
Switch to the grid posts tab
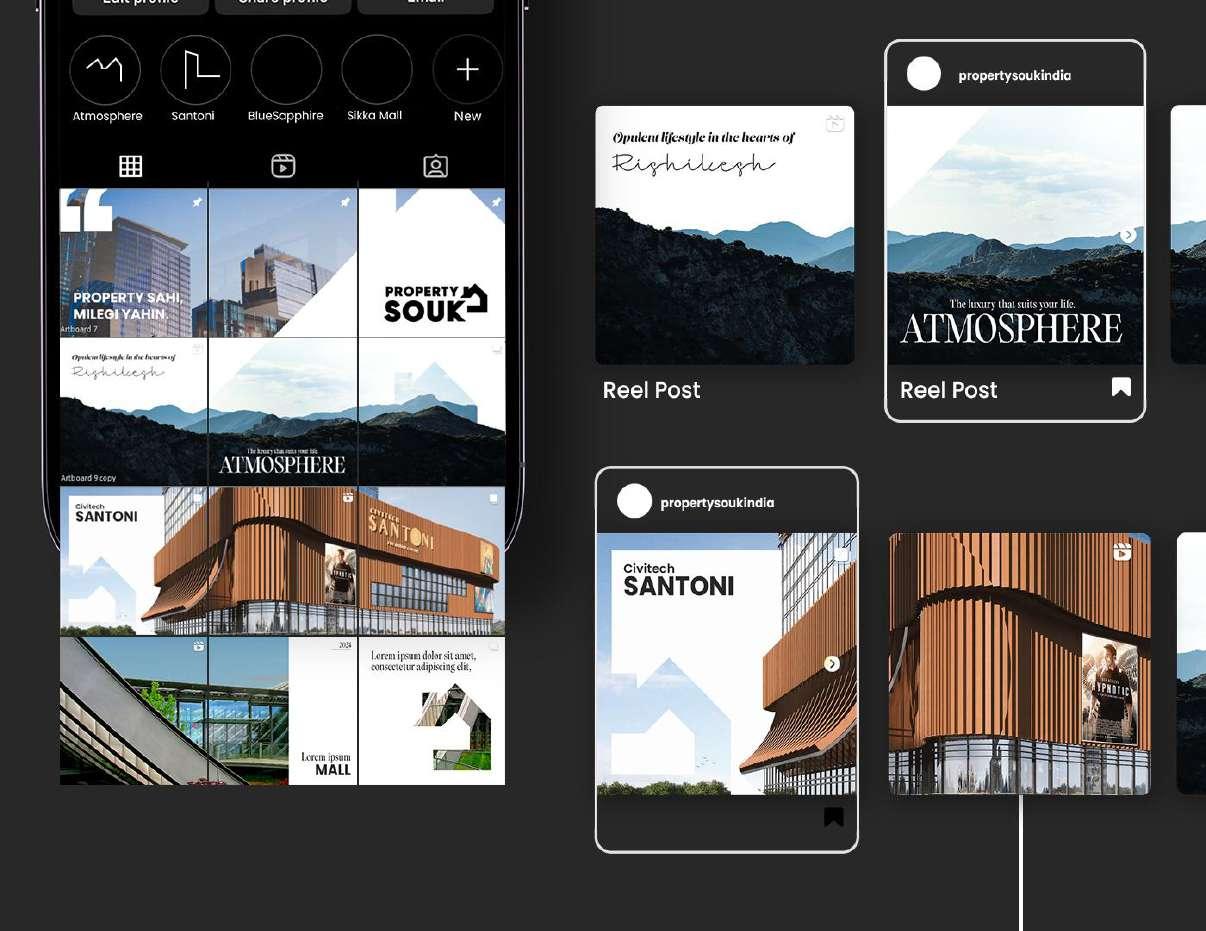pyautogui.click(x=131, y=166)
